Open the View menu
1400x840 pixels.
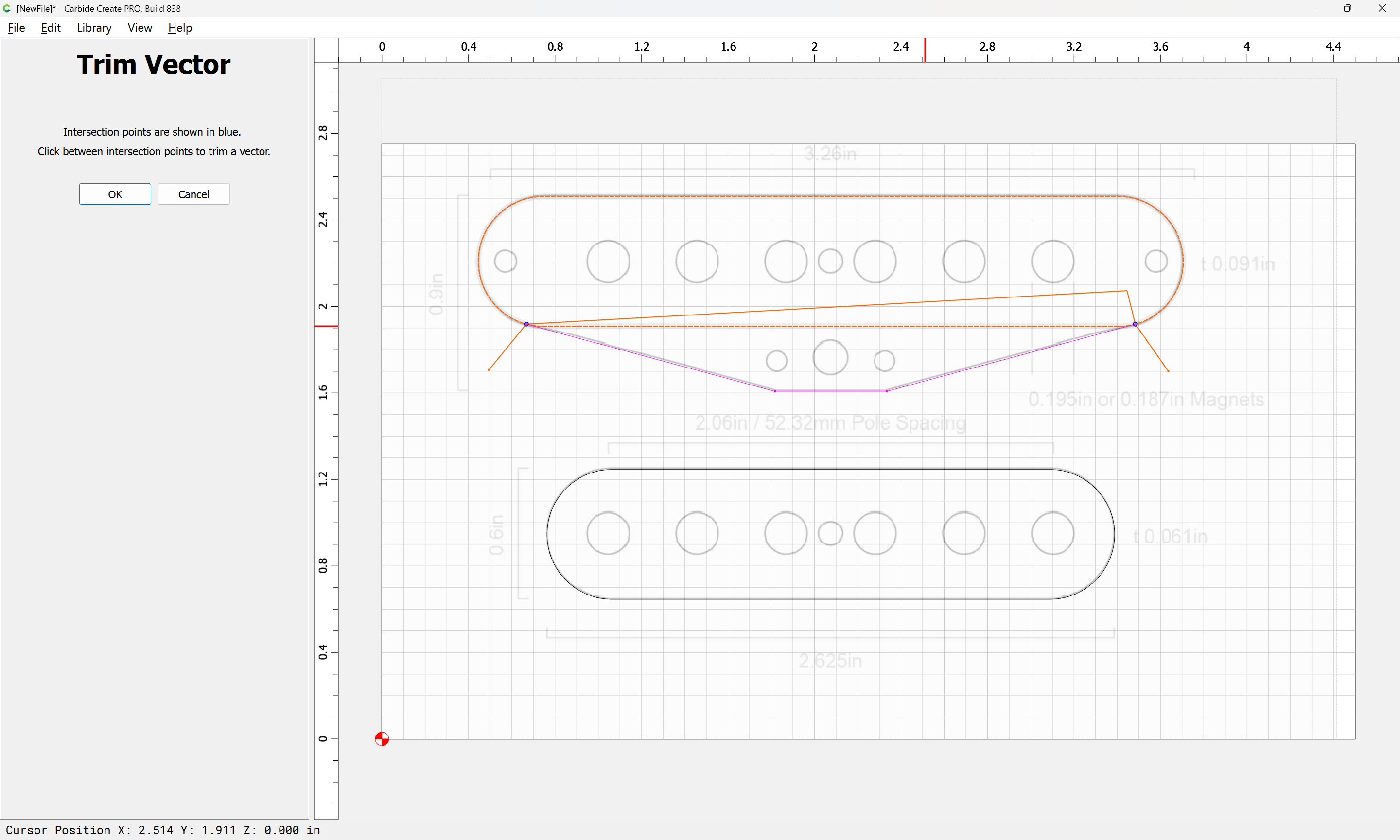pyautogui.click(x=140, y=28)
